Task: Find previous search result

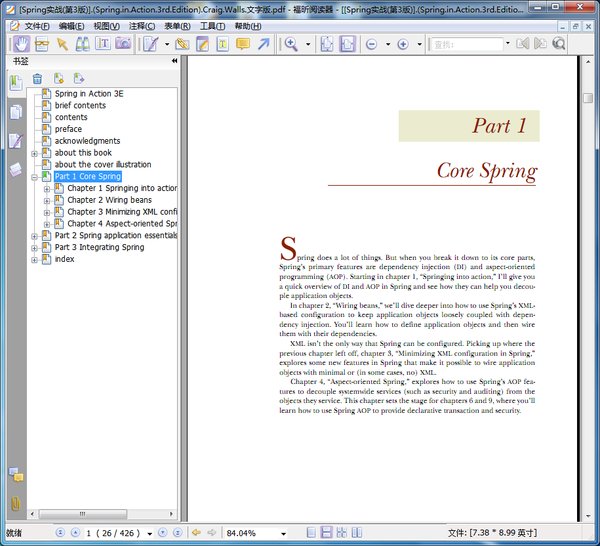Action: (523, 44)
